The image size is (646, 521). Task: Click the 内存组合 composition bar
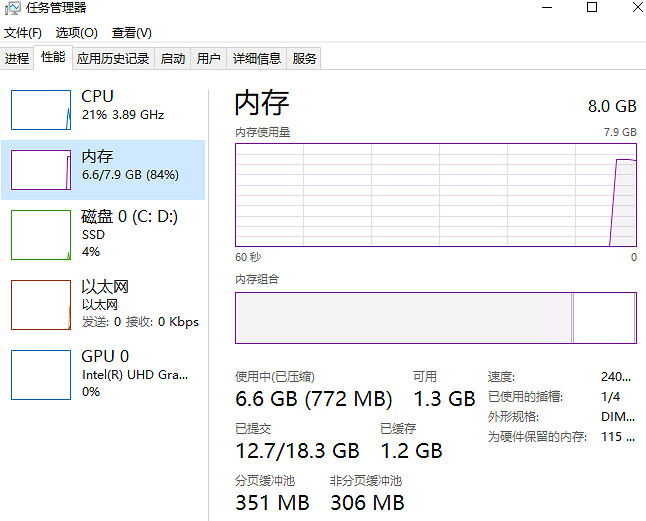click(435, 317)
